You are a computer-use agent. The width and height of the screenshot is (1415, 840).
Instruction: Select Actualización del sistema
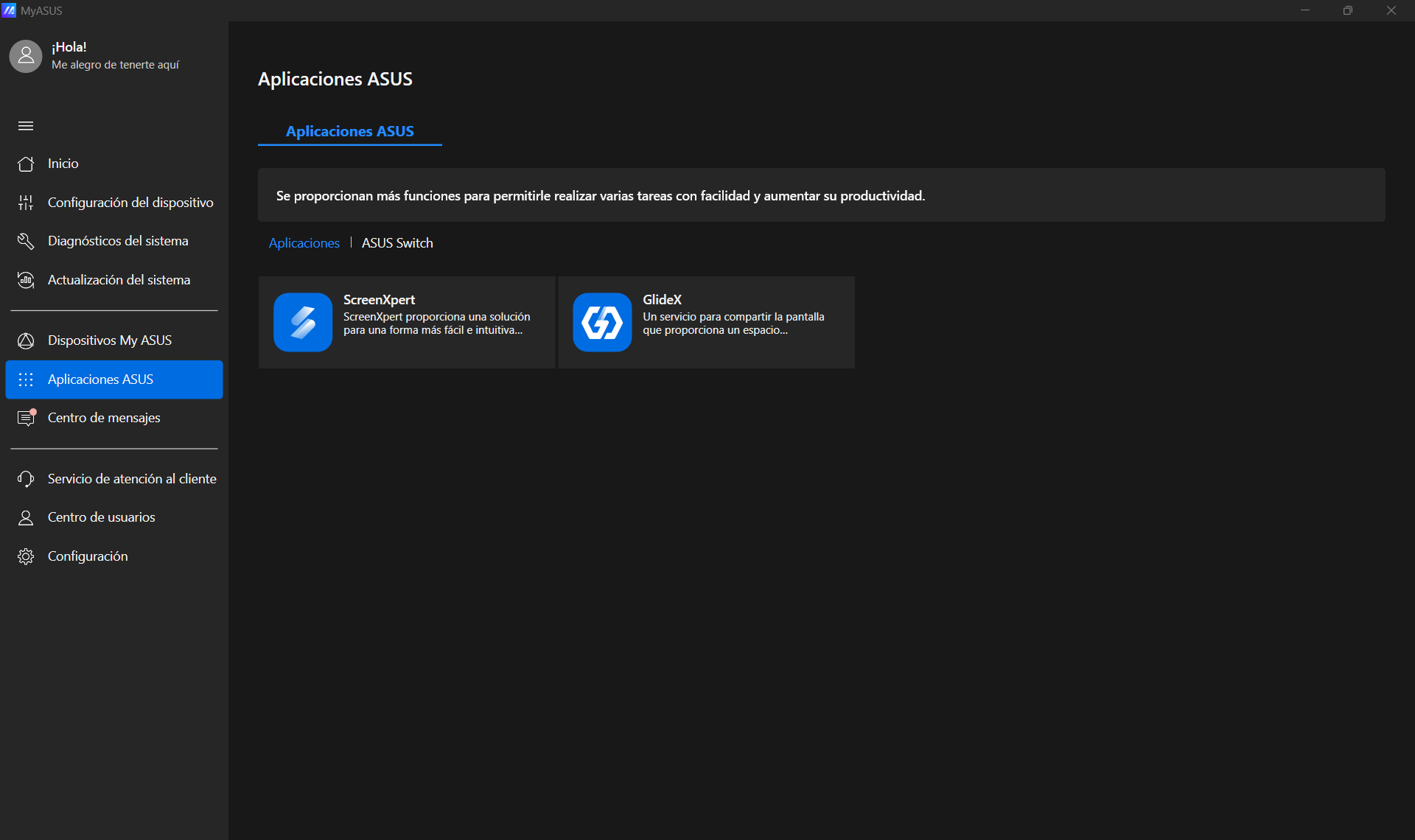pos(114,280)
